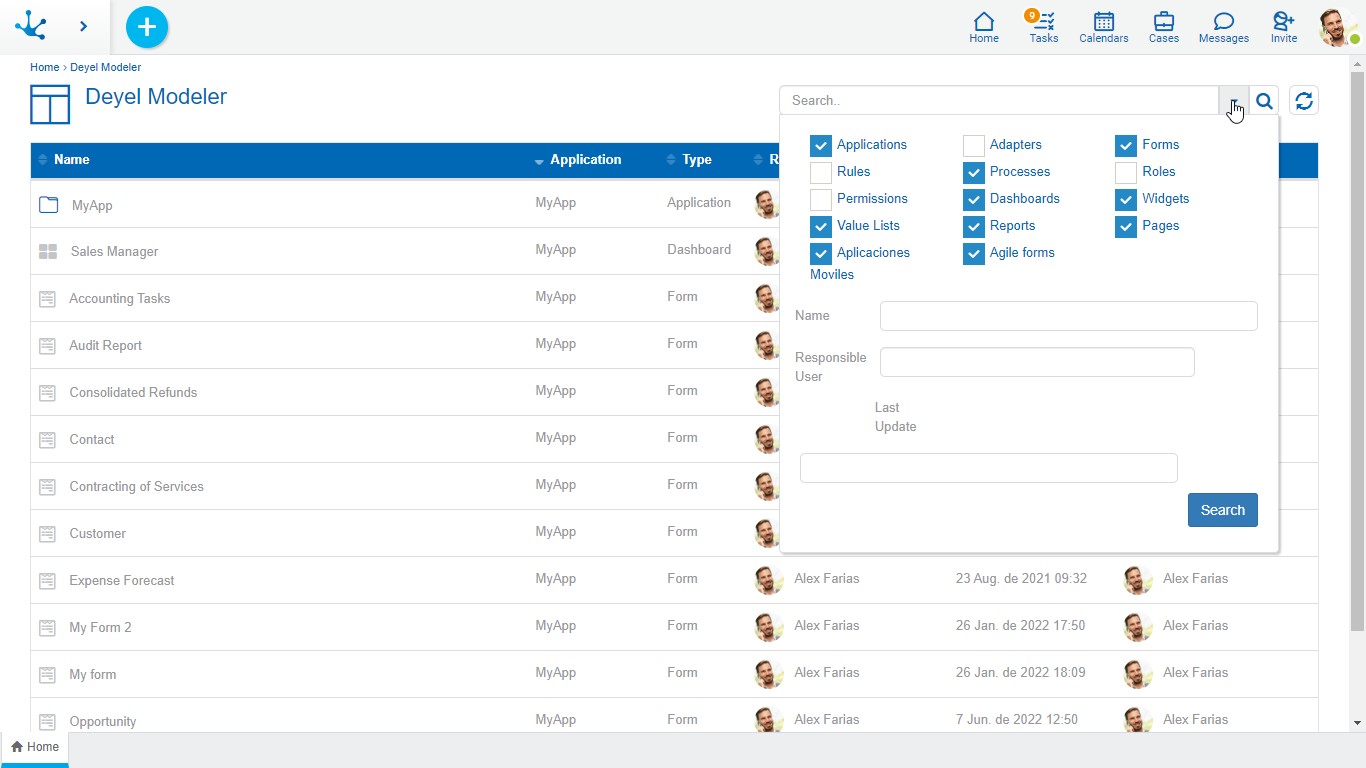
Task: Click the Search button in filter panel
Action: pos(1222,510)
